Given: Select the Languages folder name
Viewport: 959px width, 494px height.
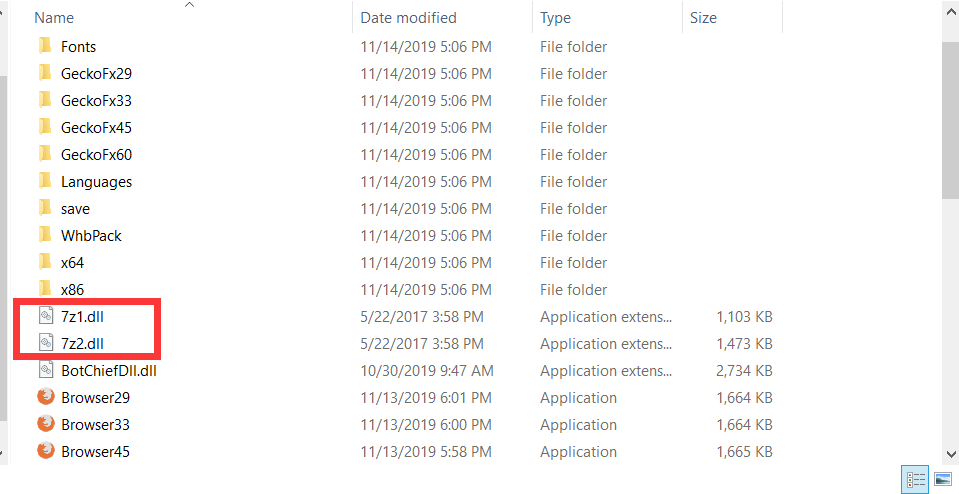Looking at the screenshot, I should coord(96,182).
